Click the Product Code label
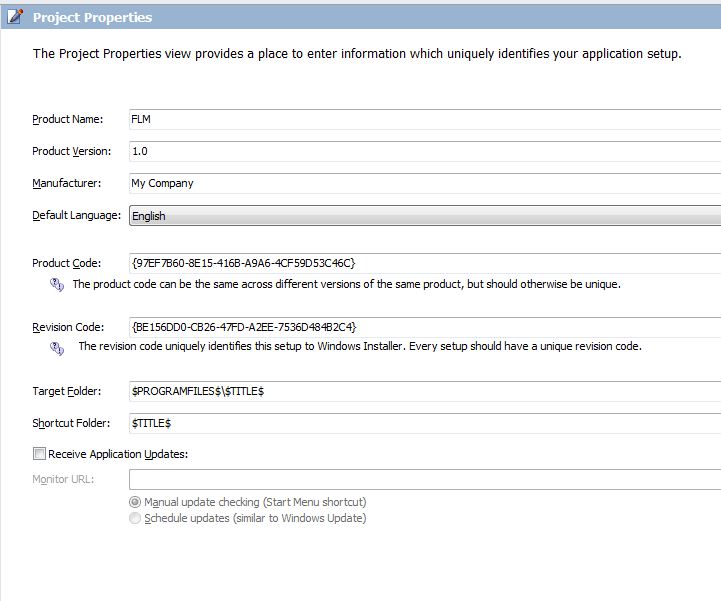This screenshot has width=721, height=601. [x=67, y=263]
